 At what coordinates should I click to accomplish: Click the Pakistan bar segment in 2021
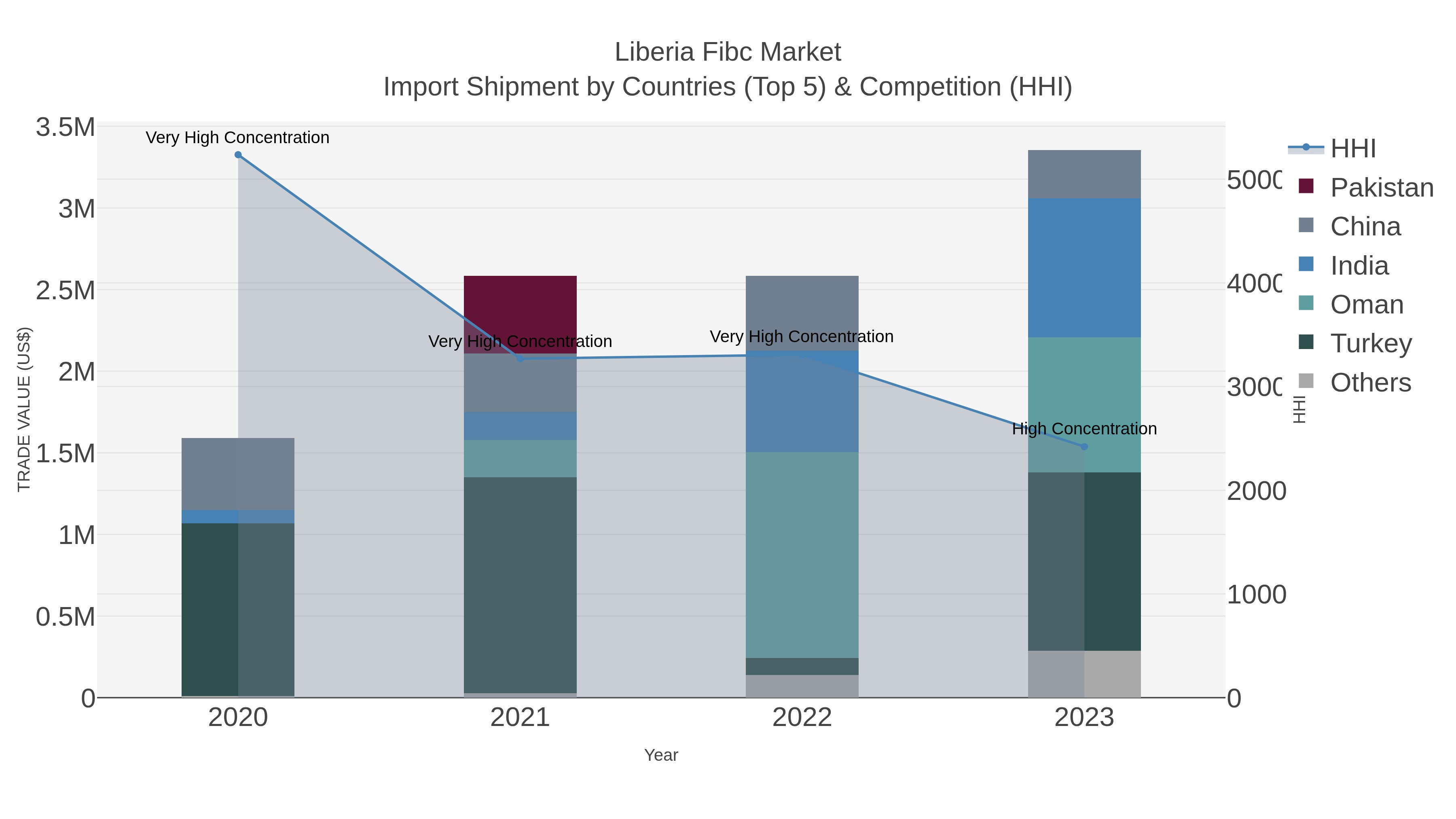point(520,315)
